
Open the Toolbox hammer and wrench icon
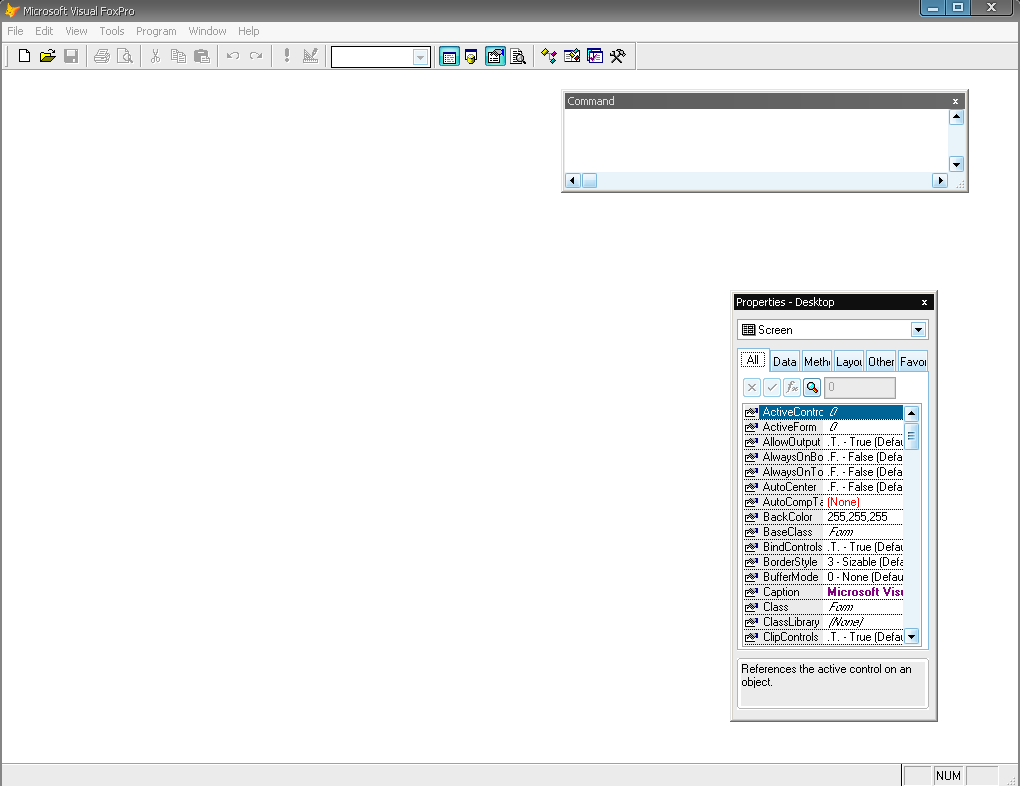coord(618,57)
